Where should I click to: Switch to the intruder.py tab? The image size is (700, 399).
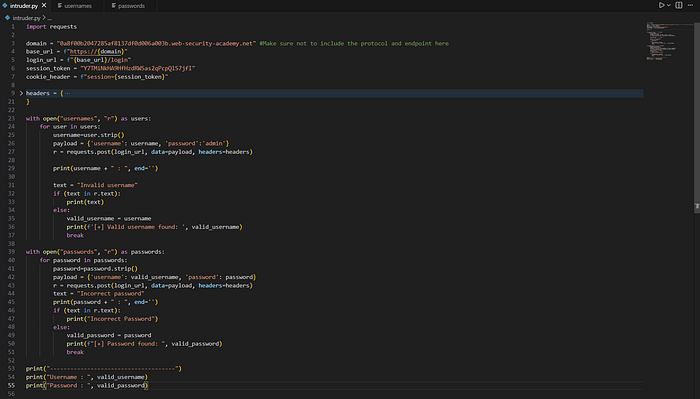click(x=24, y=6)
